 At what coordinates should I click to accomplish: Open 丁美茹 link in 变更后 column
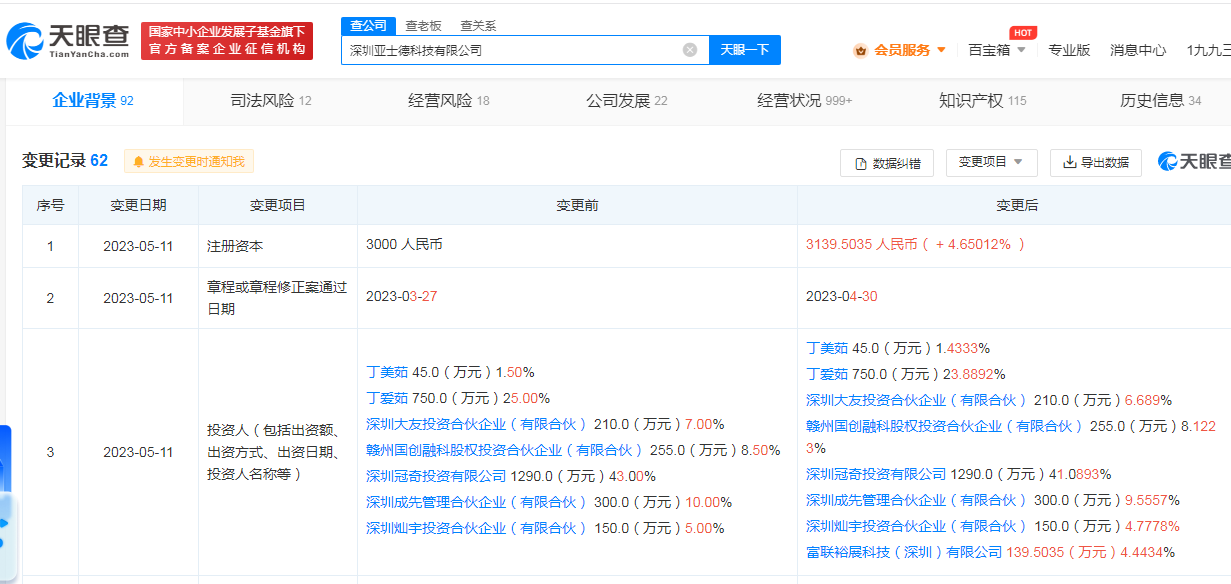(x=827, y=348)
